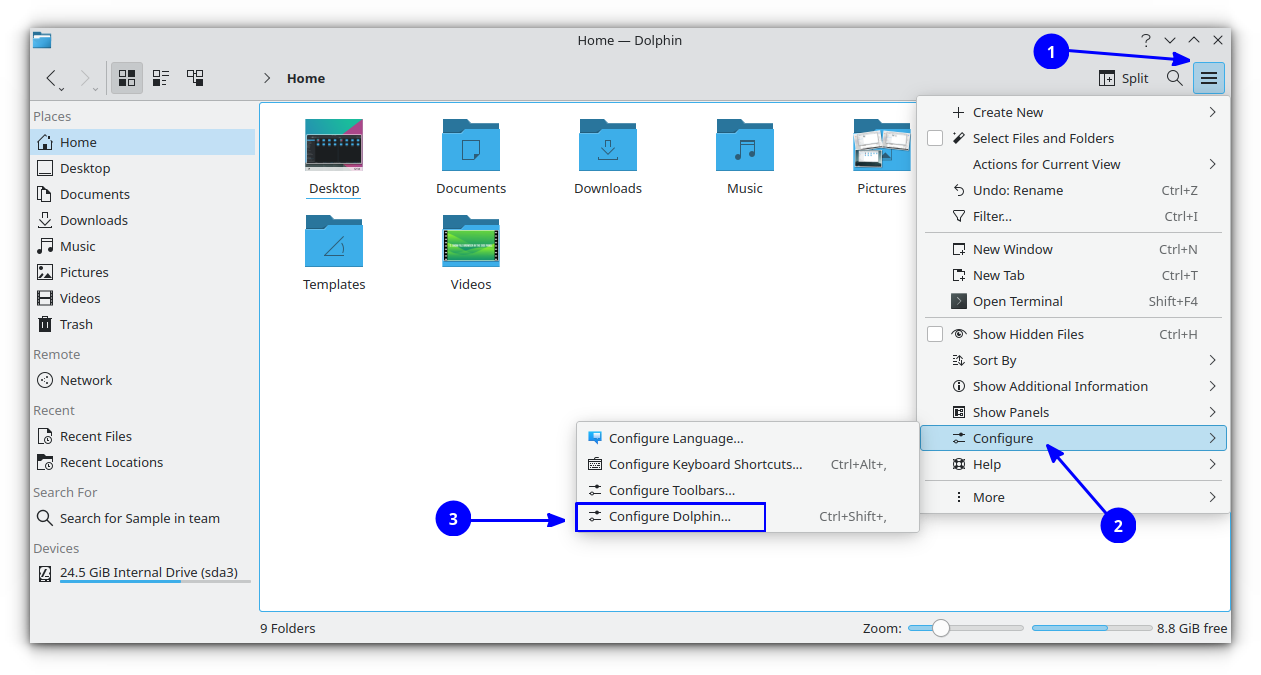
Task: Select Configure Dolphin from the menu
Action: point(670,516)
